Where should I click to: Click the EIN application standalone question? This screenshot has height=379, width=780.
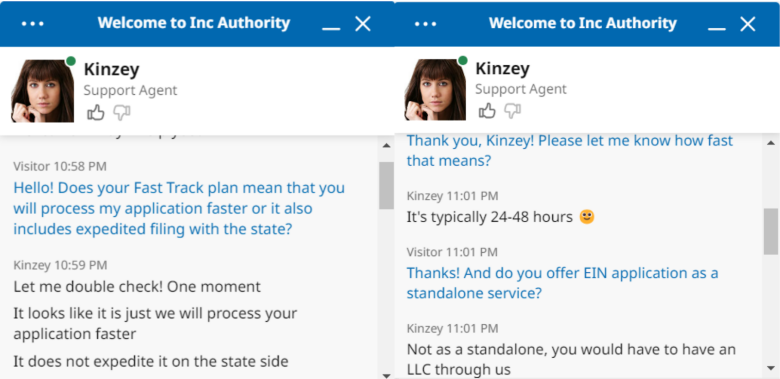(x=563, y=283)
